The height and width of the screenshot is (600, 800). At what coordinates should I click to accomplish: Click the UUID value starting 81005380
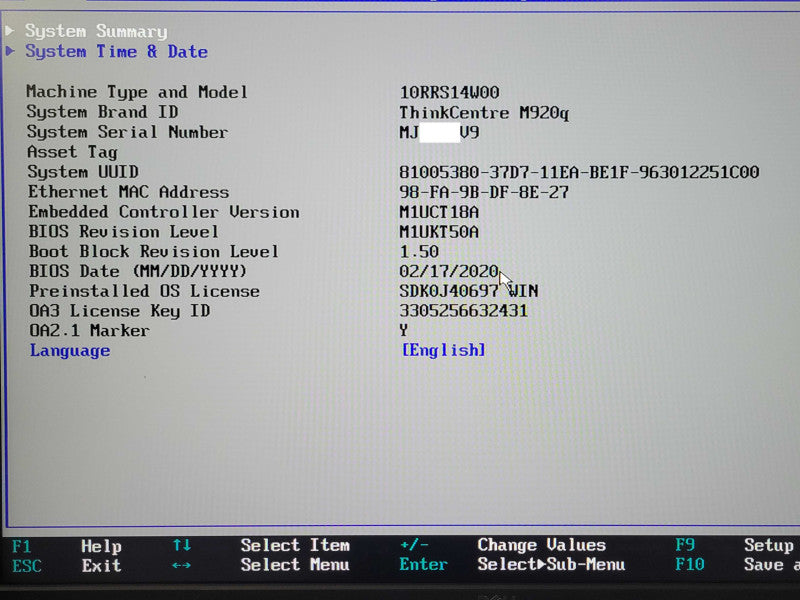(x=579, y=172)
